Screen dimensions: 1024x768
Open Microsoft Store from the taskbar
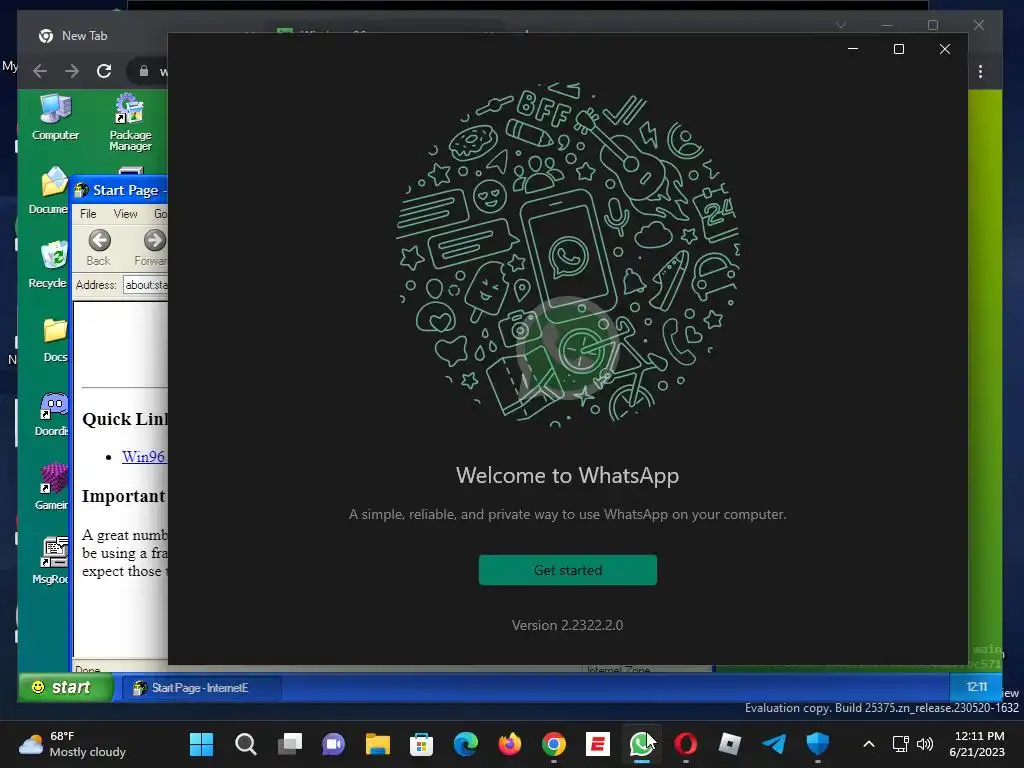421,744
